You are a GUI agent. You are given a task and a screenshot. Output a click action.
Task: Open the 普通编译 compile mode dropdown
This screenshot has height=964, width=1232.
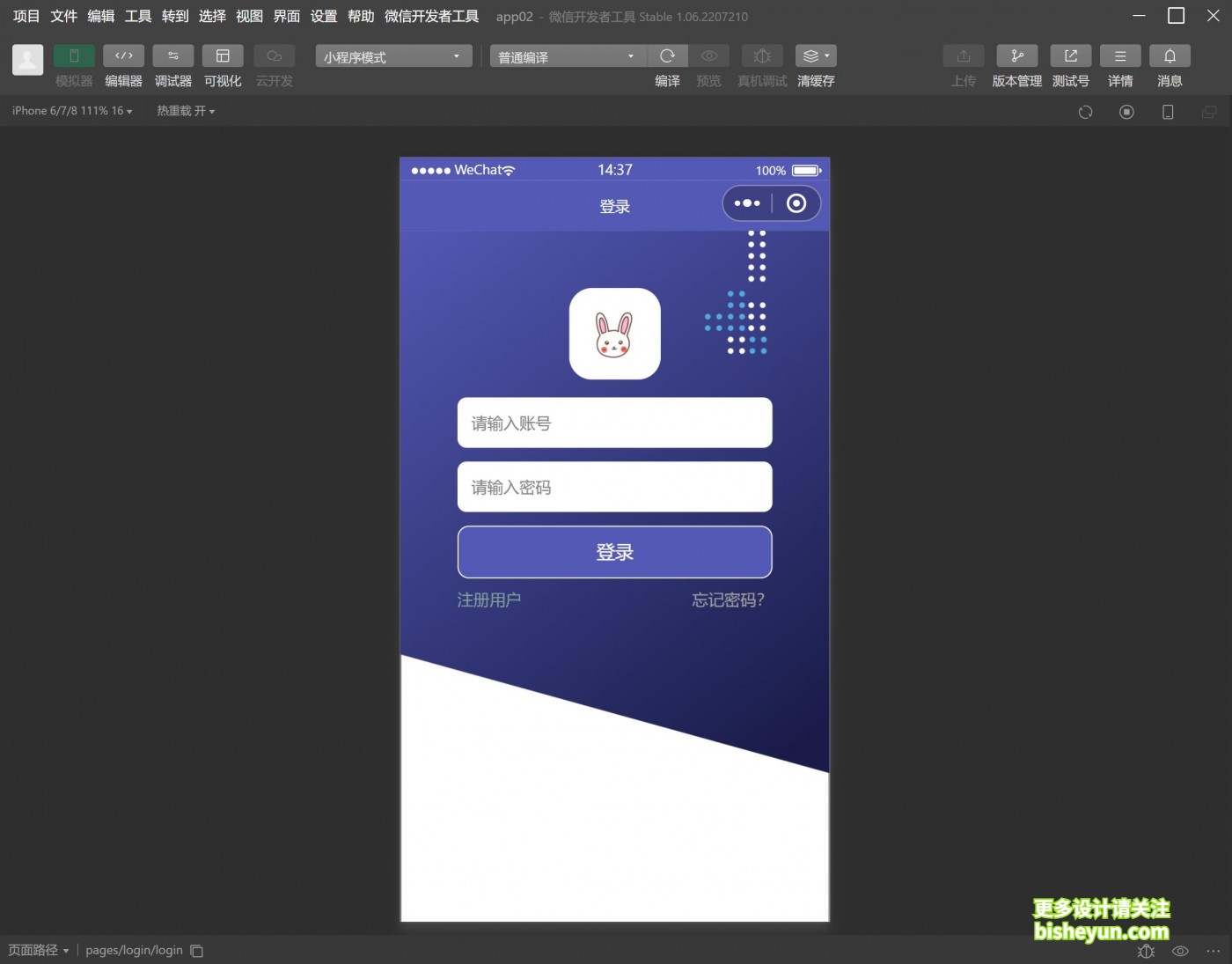(566, 55)
